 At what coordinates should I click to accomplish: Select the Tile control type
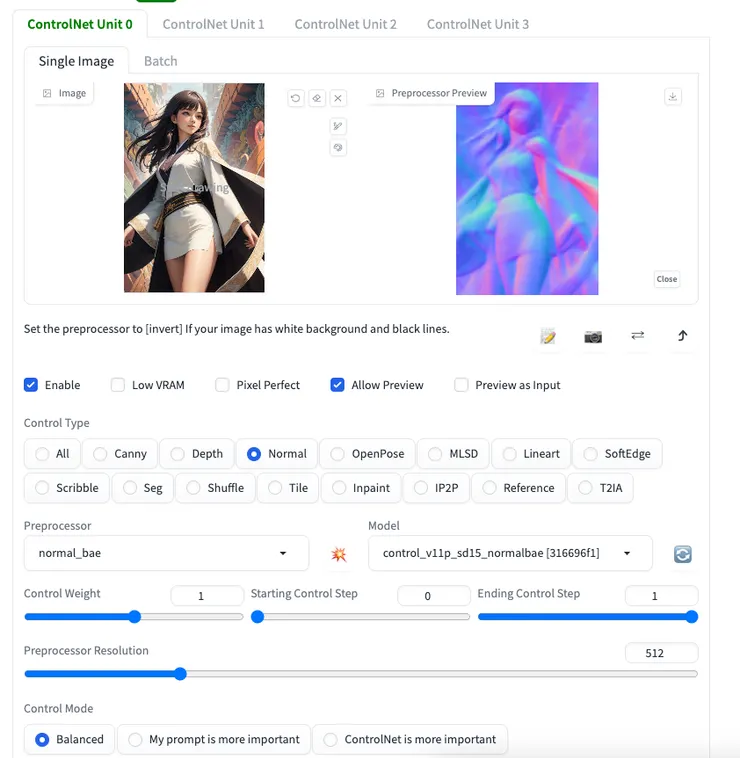point(288,488)
